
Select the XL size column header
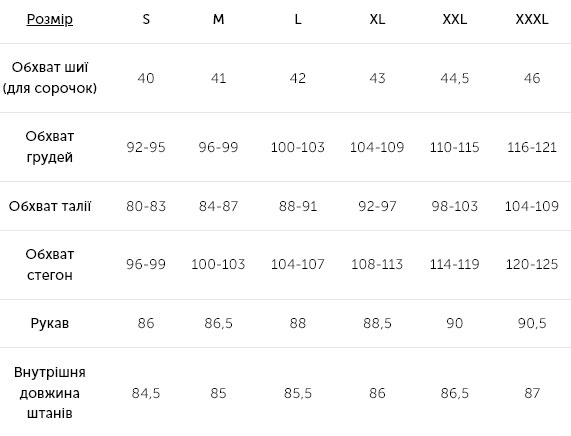click(377, 19)
